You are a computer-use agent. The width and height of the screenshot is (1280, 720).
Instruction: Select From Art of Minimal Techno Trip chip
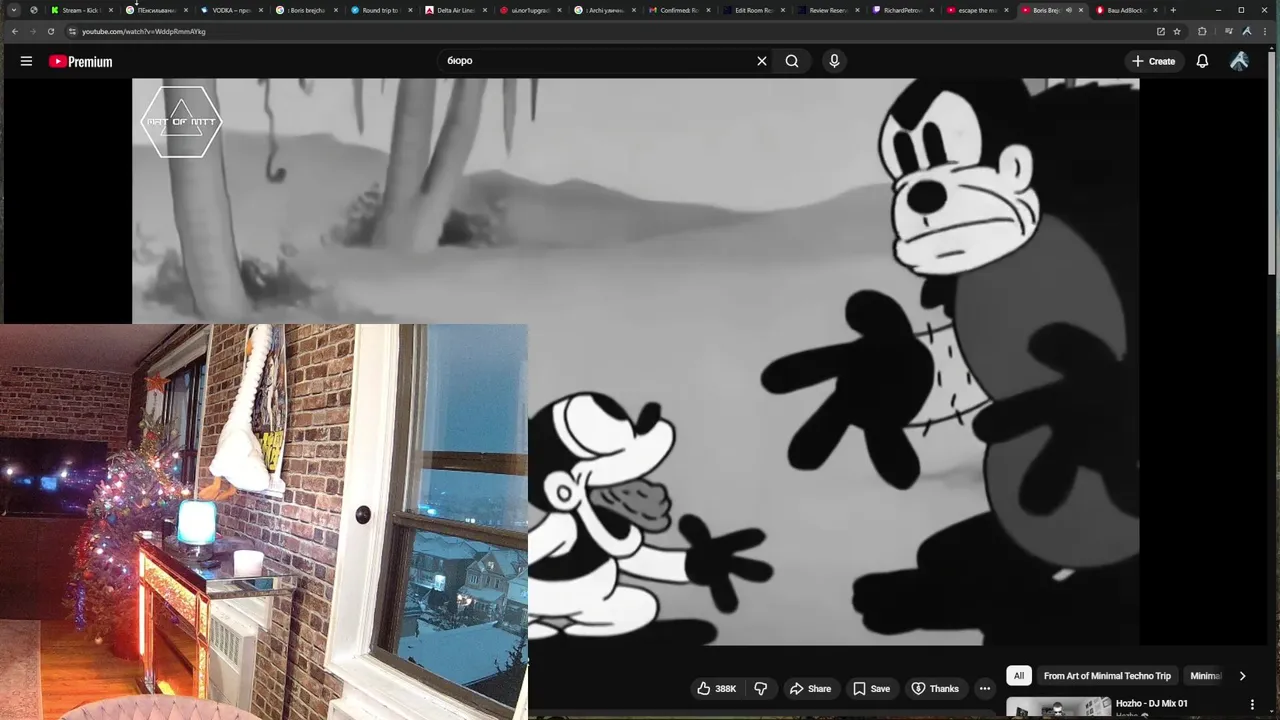(x=1107, y=676)
